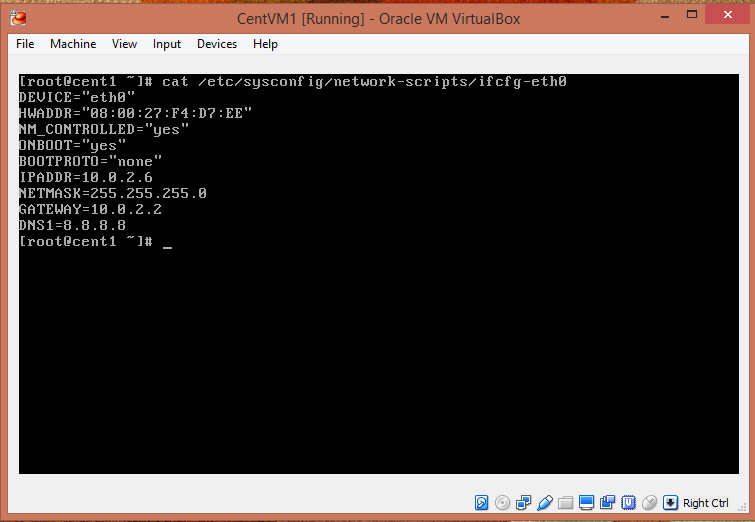Image resolution: width=755 pixels, height=522 pixels.
Task: Click the optical disk status icon
Action: click(503, 502)
